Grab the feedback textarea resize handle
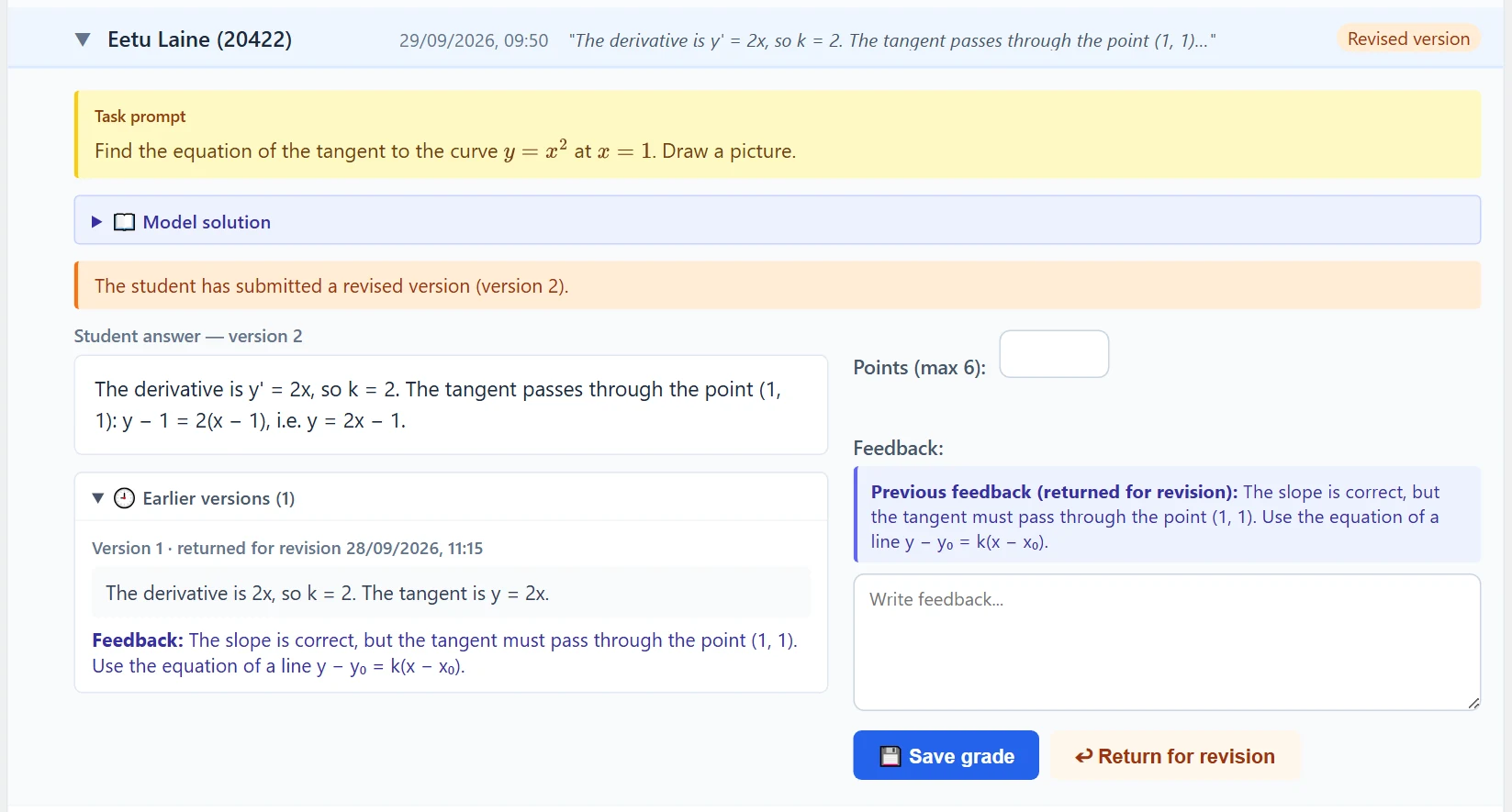This screenshot has height=812, width=1512. point(1473,703)
